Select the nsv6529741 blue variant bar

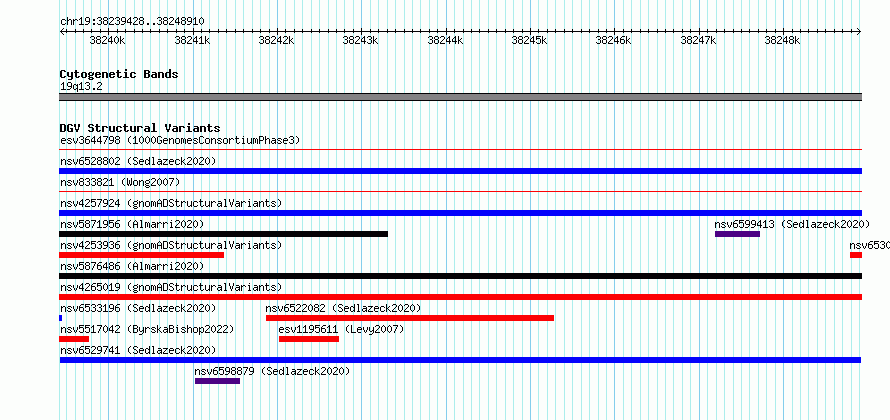(460, 360)
